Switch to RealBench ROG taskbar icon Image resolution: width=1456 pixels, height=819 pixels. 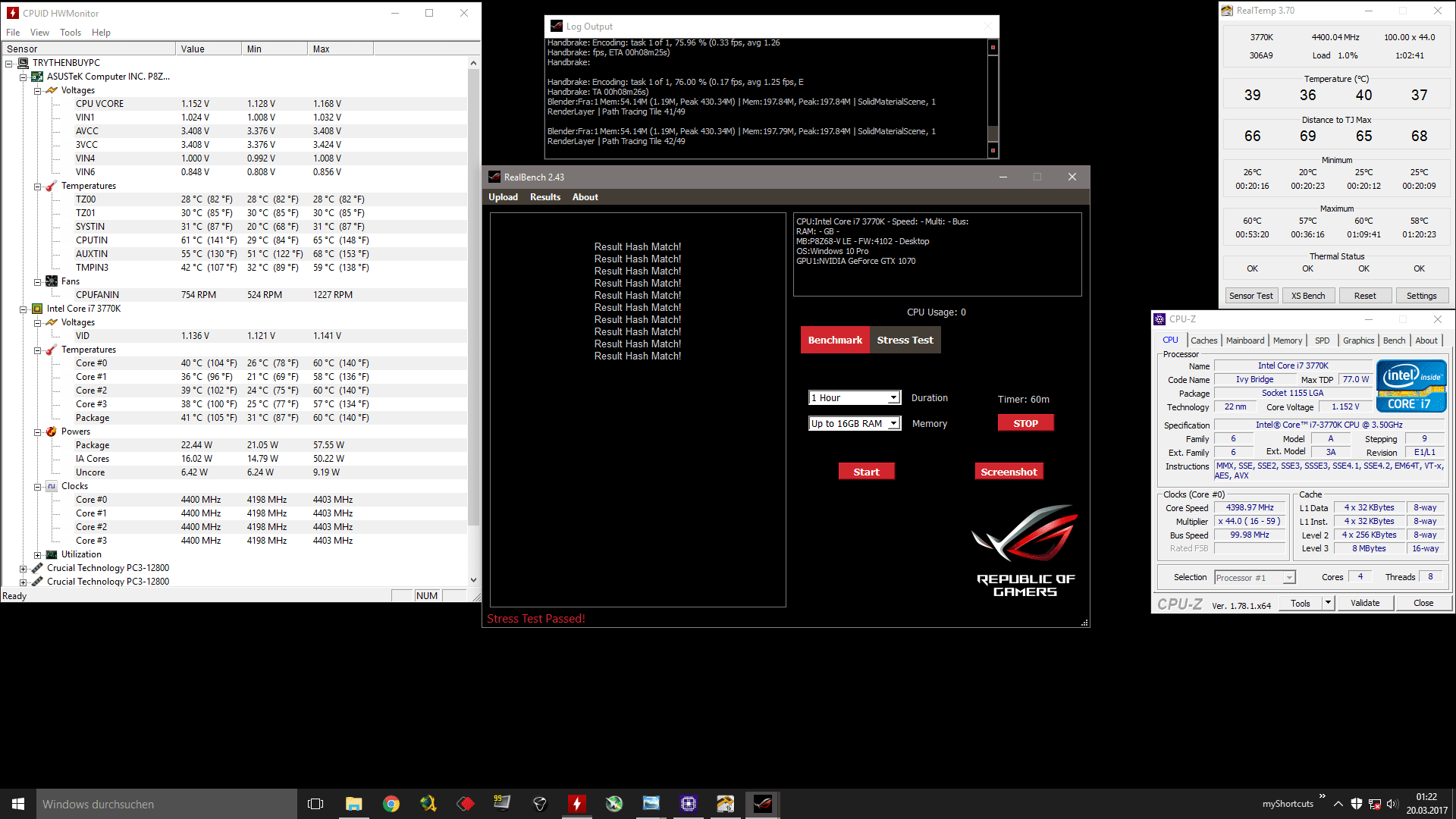762,804
